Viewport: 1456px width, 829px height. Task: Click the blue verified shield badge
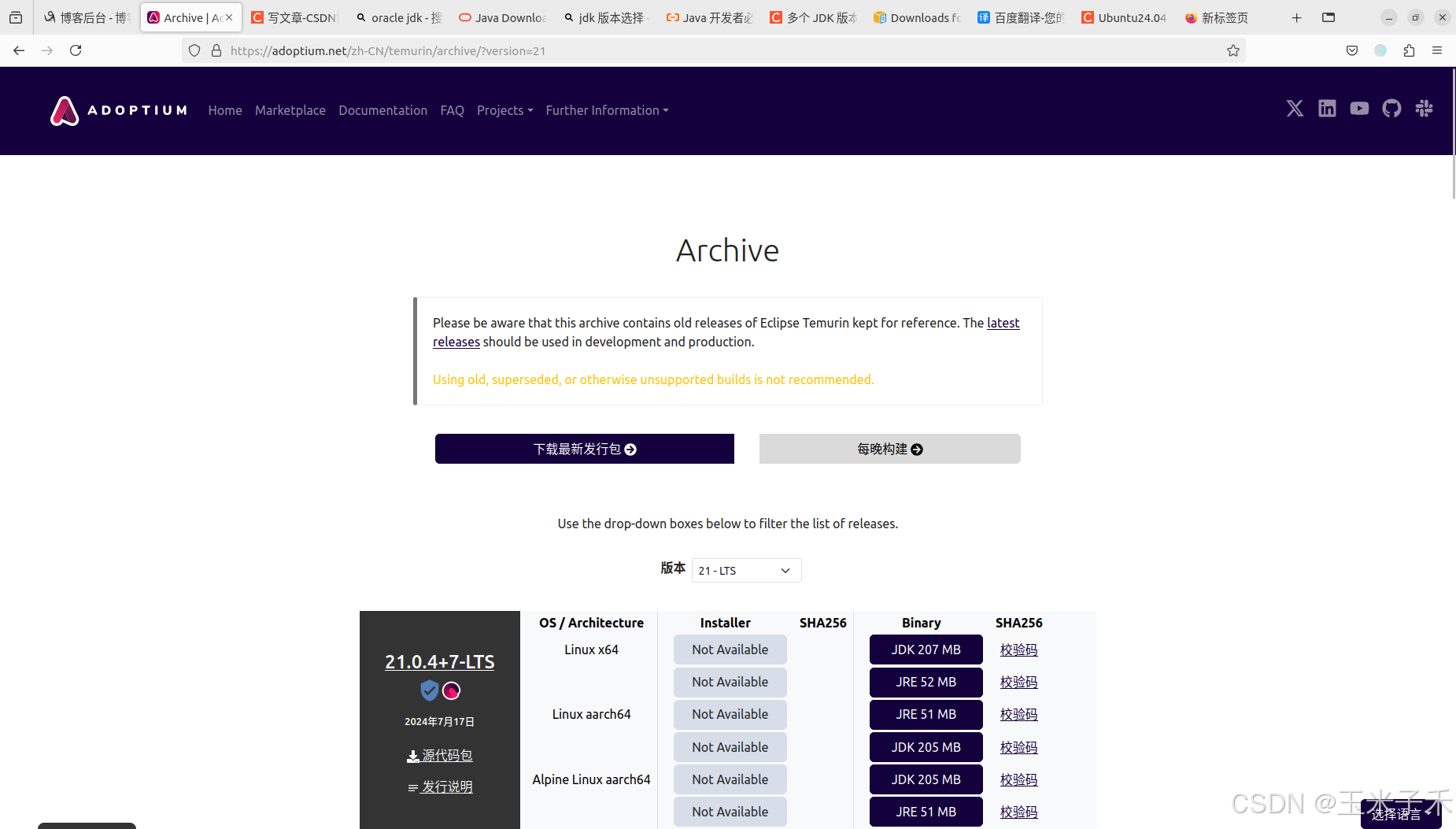pos(429,690)
